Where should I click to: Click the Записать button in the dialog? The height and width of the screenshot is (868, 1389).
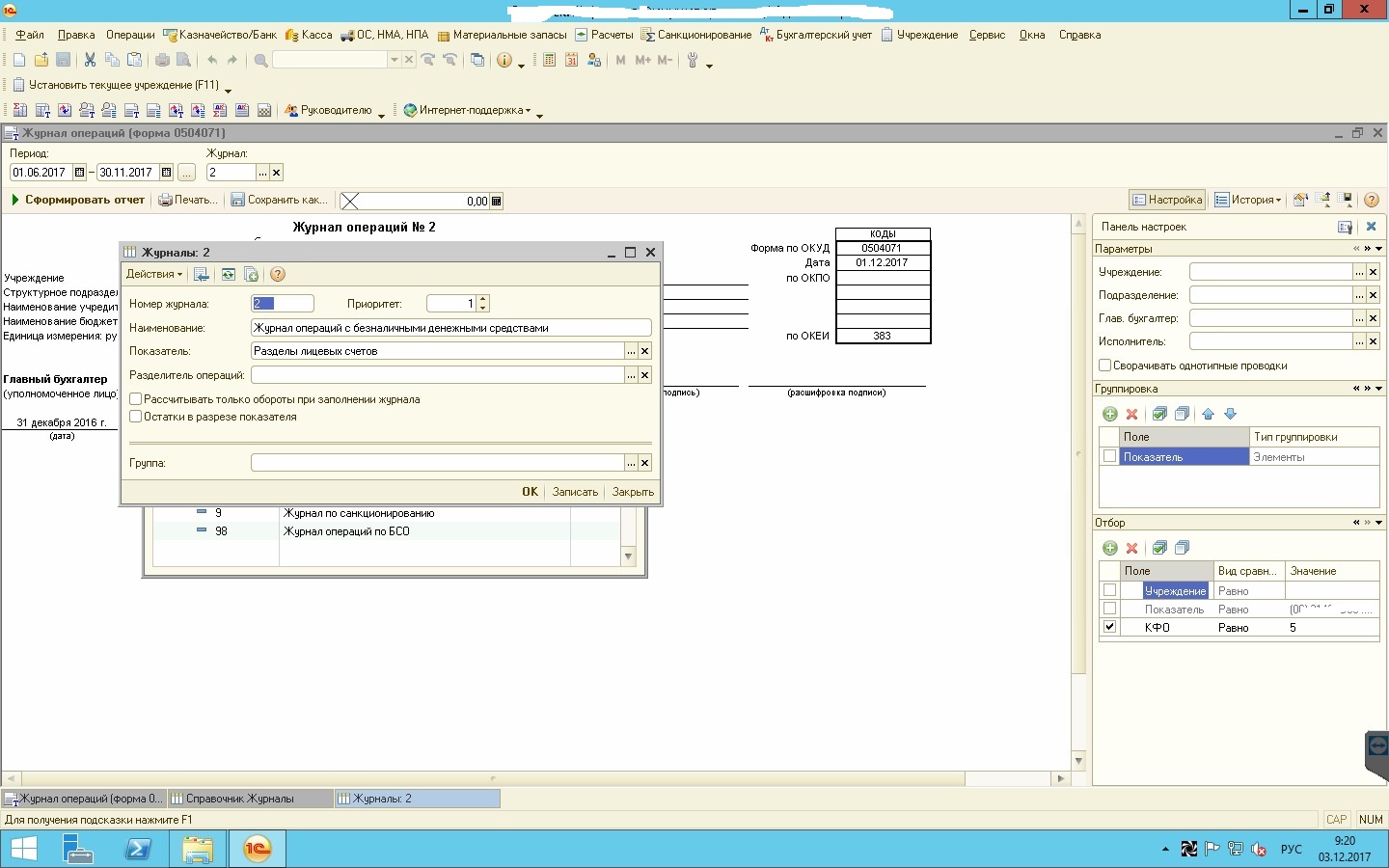pyautogui.click(x=575, y=492)
